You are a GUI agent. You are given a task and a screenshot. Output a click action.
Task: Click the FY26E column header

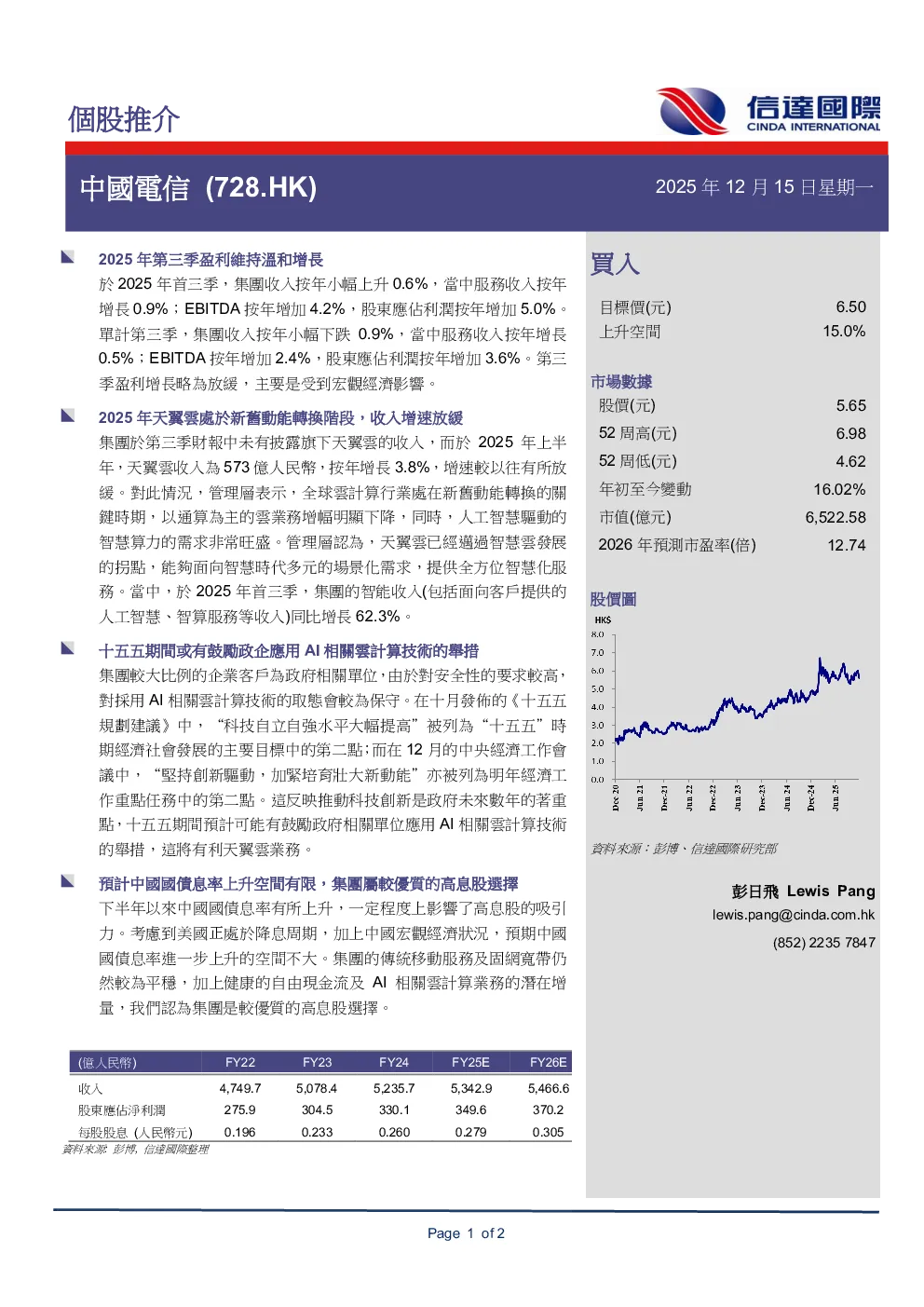tap(549, 1062)
